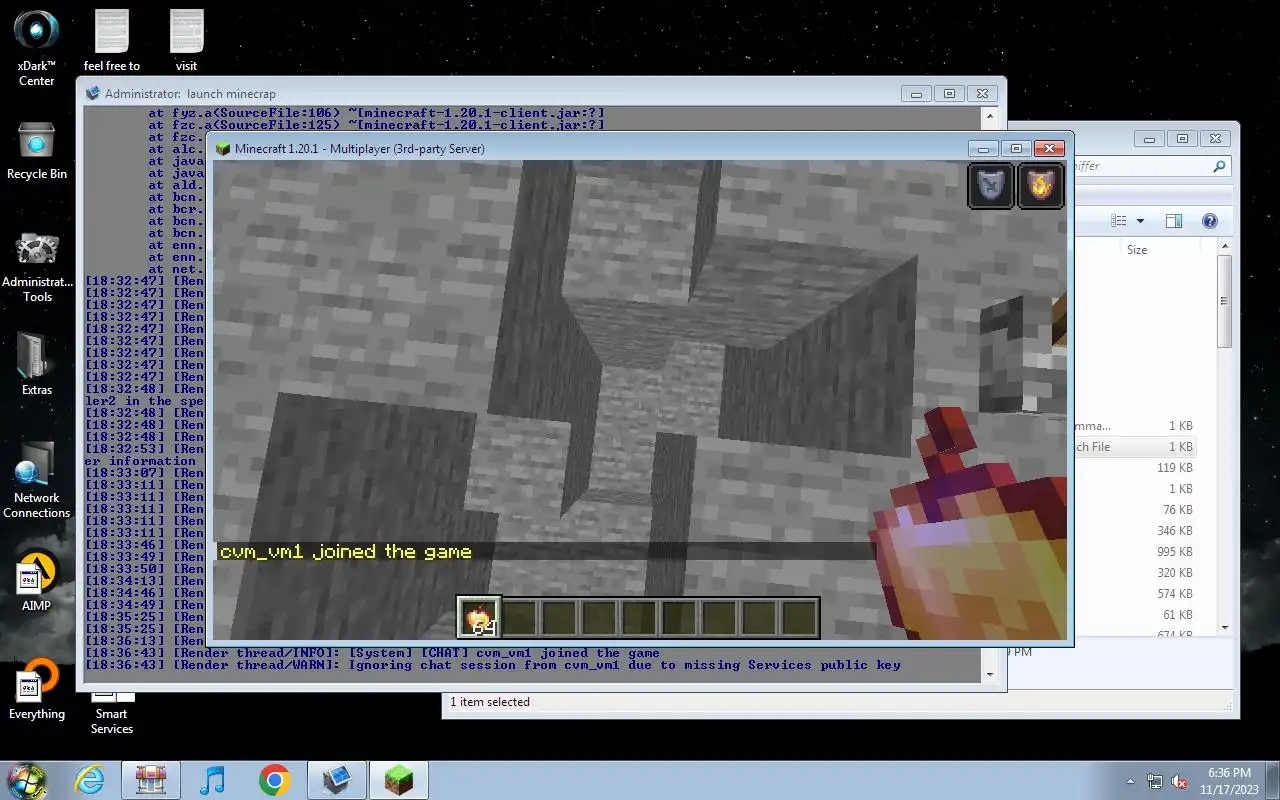Screen dimensions: 1280x800
Task: Change view with Explorer view list icon
Action: (x=1119, y=221)
